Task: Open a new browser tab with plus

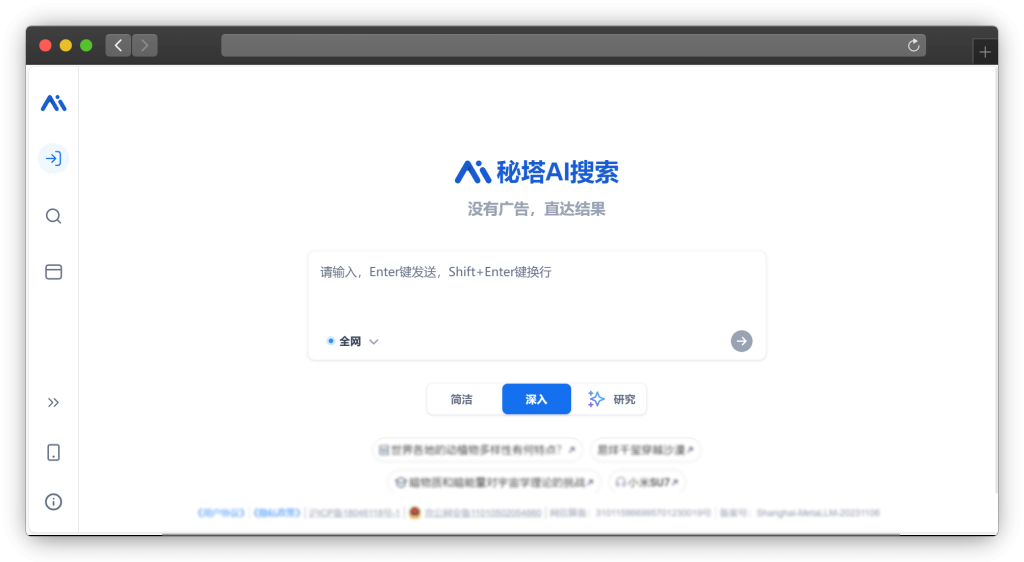Action: click(985, 52)
